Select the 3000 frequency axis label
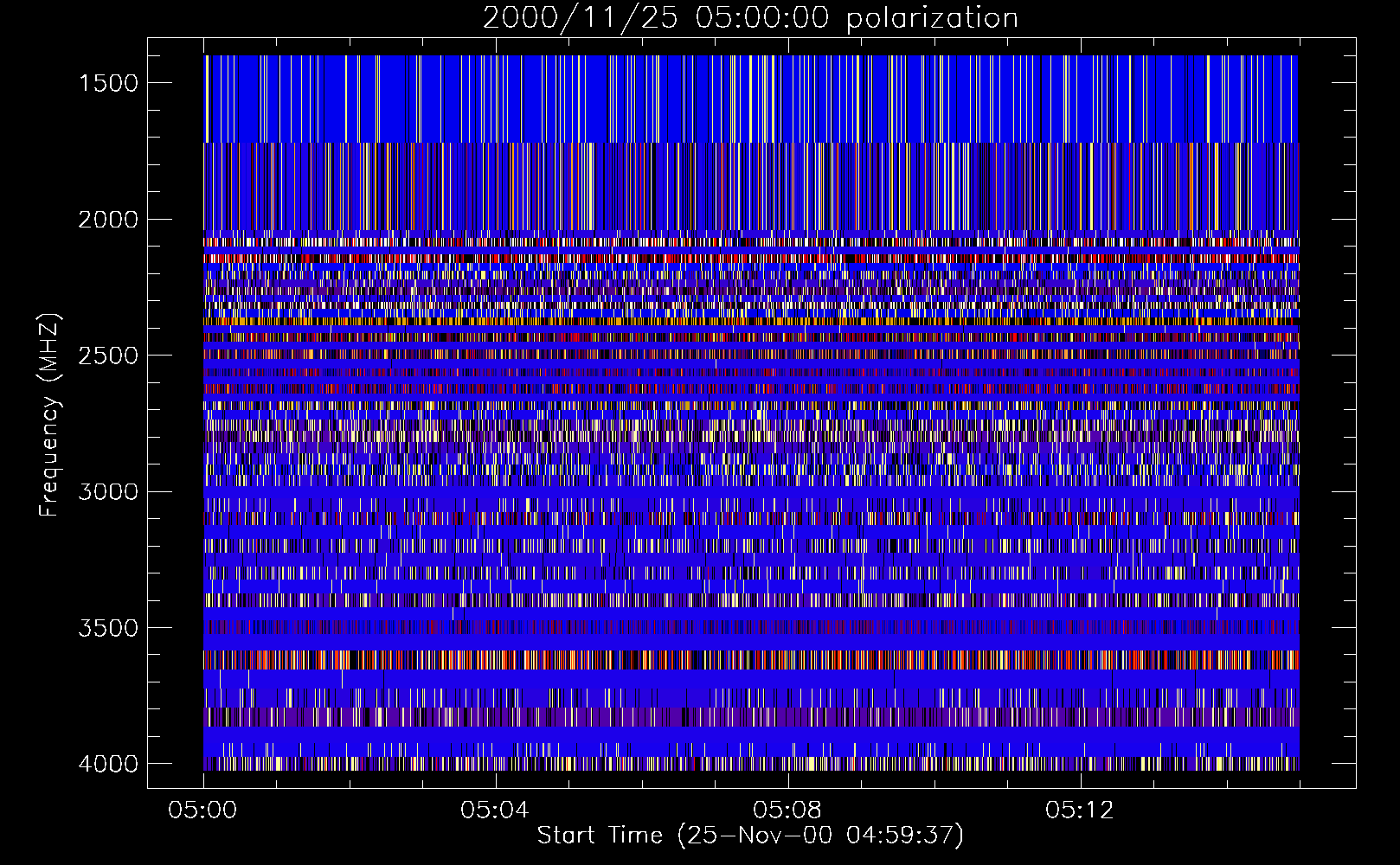 click(108, 492)
